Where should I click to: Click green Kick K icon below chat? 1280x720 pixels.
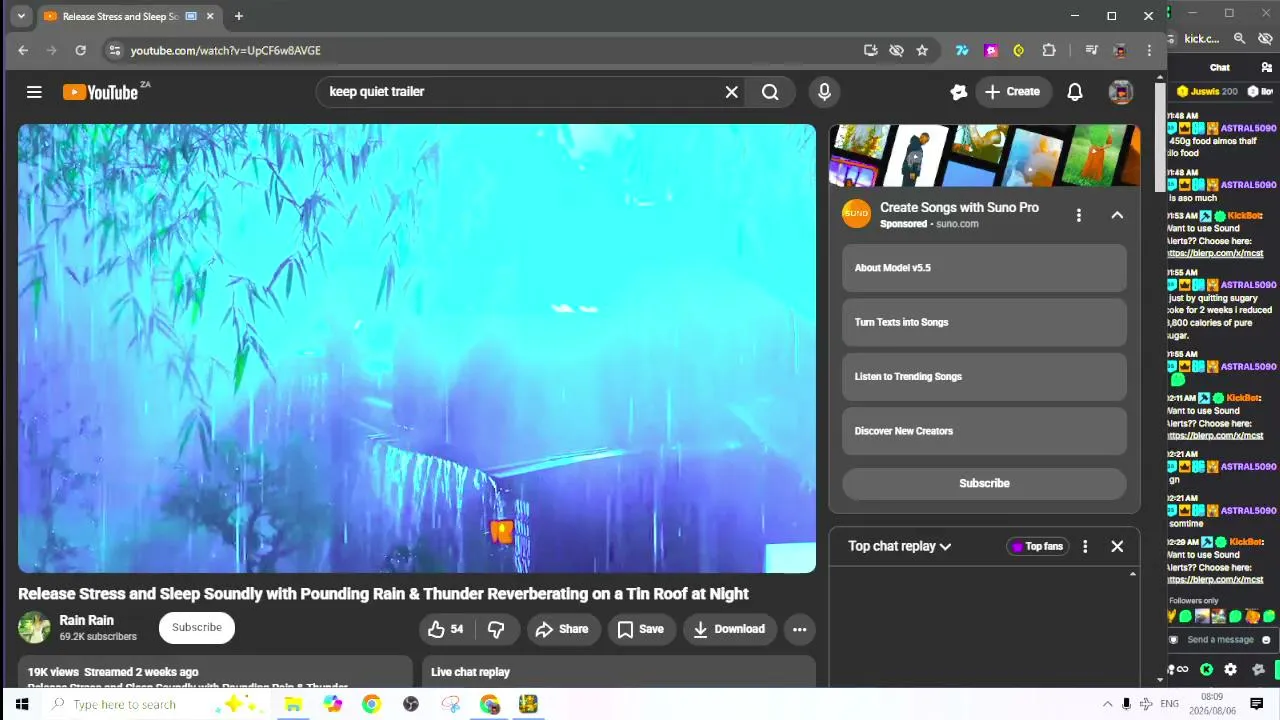[x=1207, y=670]
